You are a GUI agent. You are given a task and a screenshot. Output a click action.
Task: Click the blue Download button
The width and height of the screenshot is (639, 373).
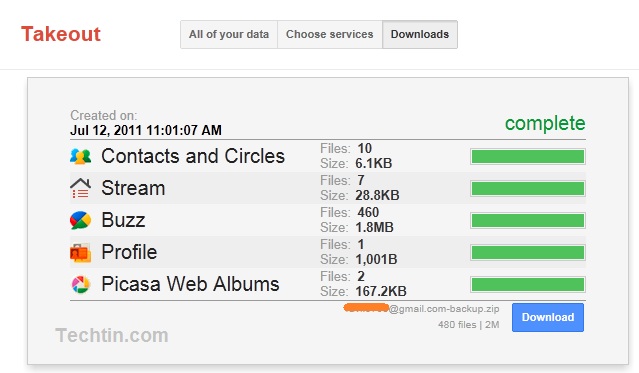pyautogui.click(x=548, y=317)
